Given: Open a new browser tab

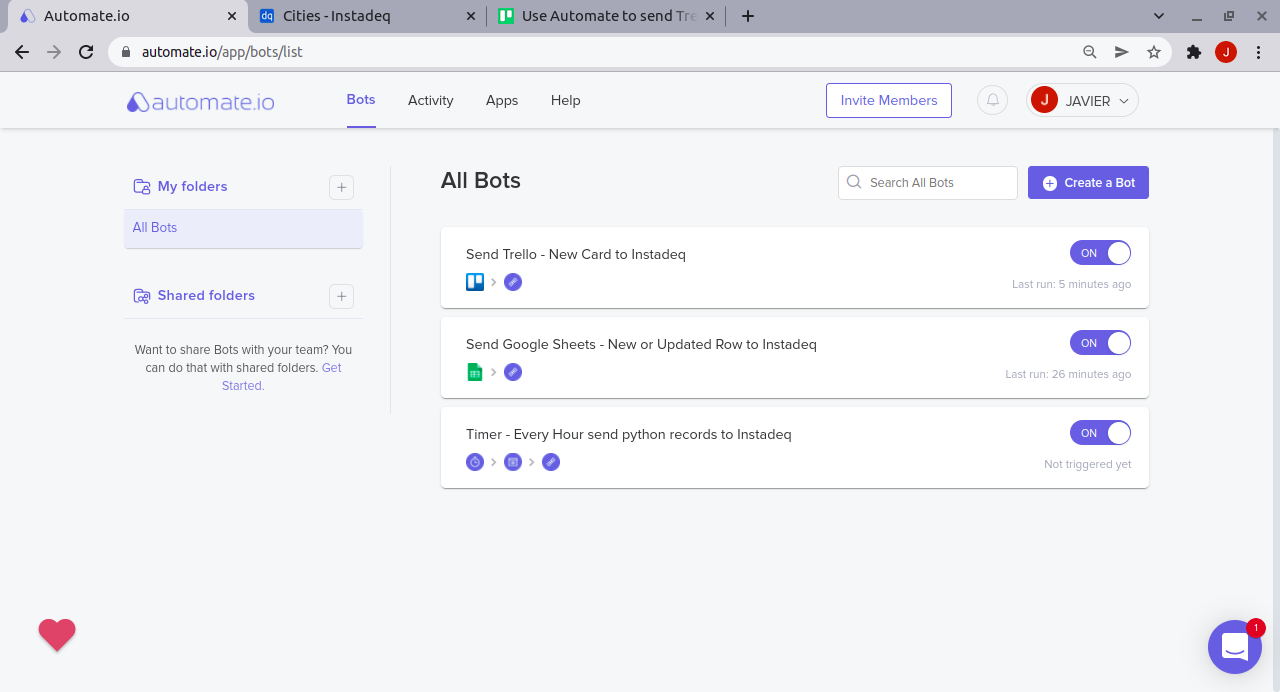Looking at the screenshot, I should [x=748, y=16].
